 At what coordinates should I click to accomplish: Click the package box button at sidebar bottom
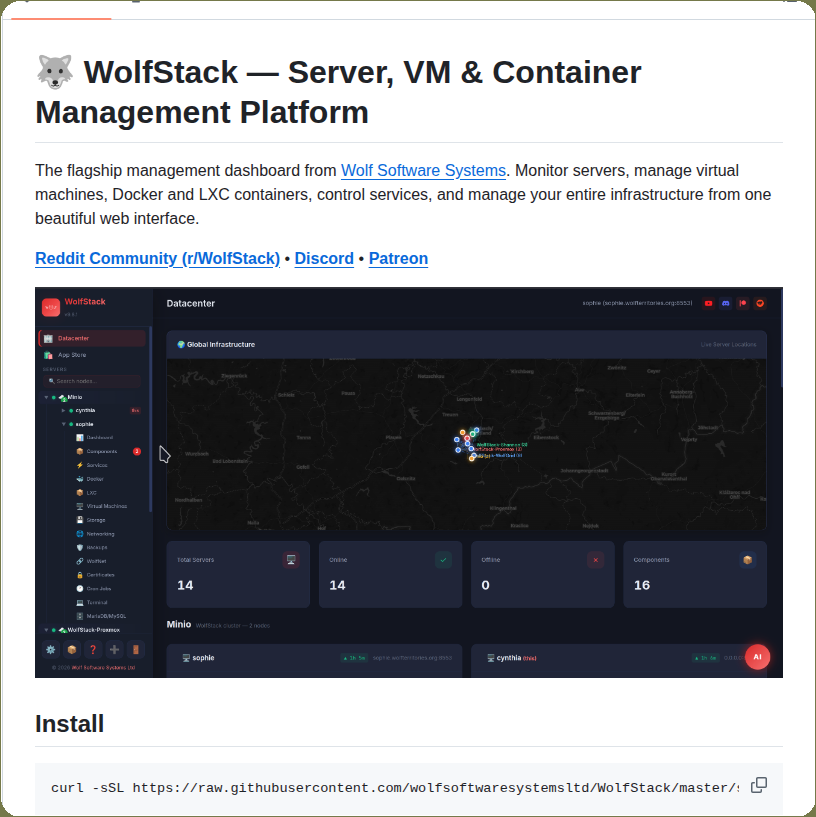point(72,649)
